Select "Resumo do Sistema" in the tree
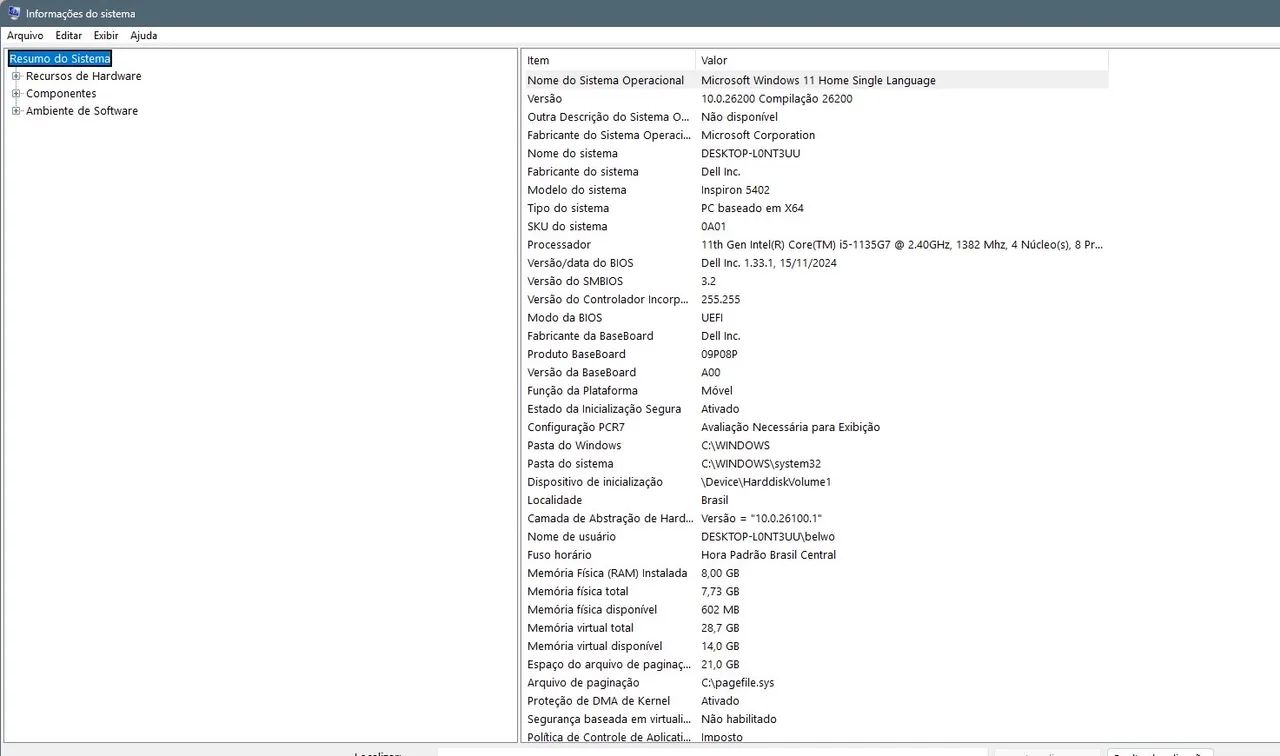This screenshot has height=756, width=1280. coord(59,58)
